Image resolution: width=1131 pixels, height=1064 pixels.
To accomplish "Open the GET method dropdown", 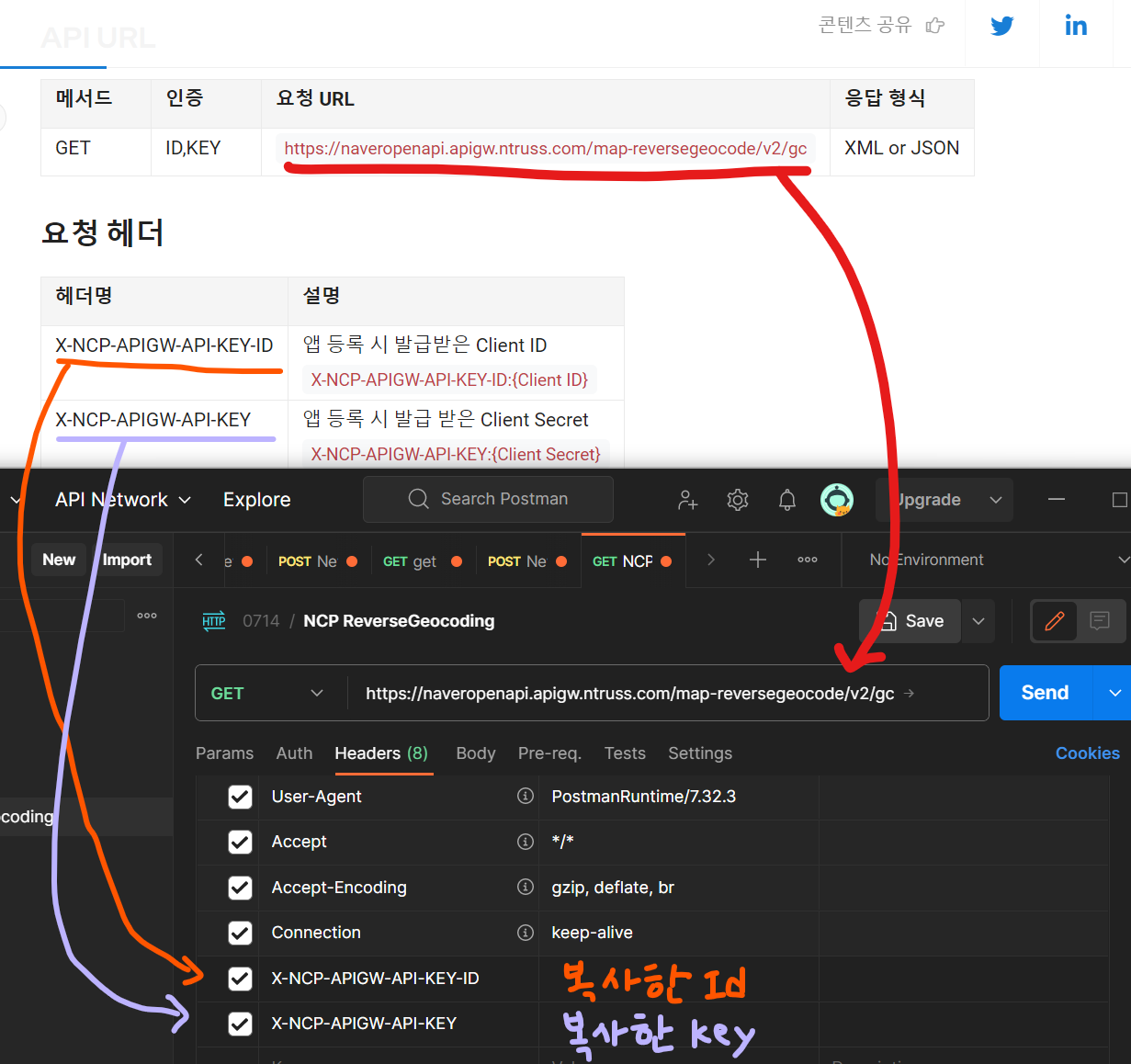I will [267, 694].
